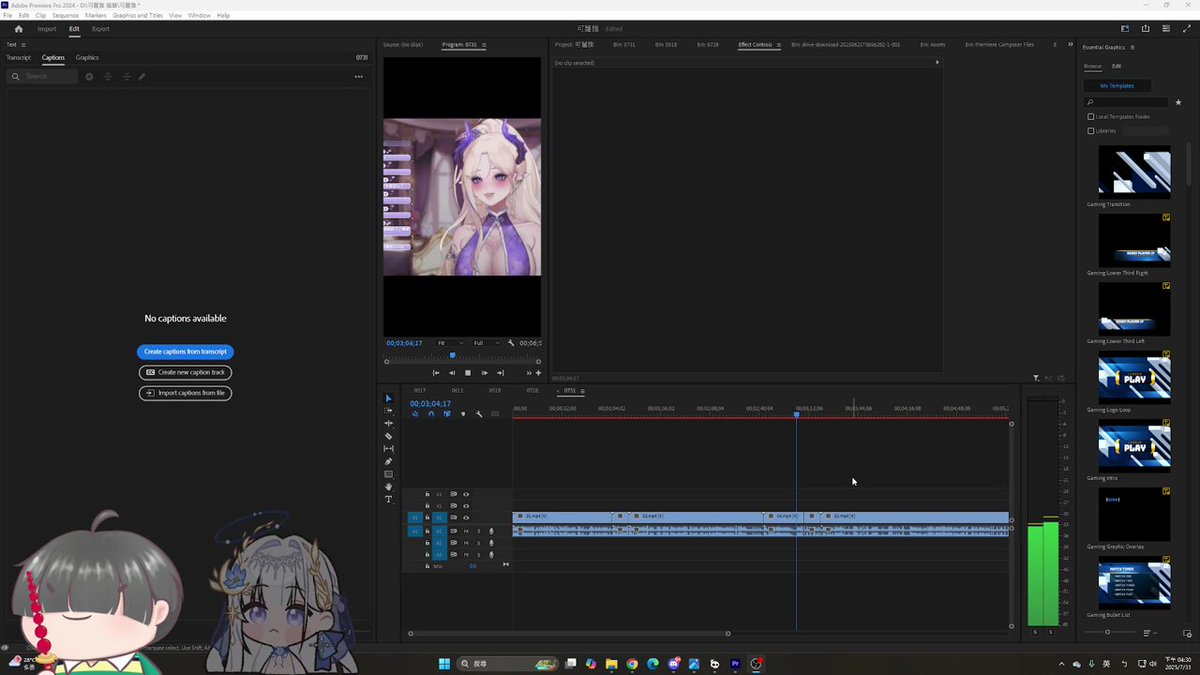Select My Templates button
The width and height of the screenshot is (1200, 675).
click(1117, 86)
